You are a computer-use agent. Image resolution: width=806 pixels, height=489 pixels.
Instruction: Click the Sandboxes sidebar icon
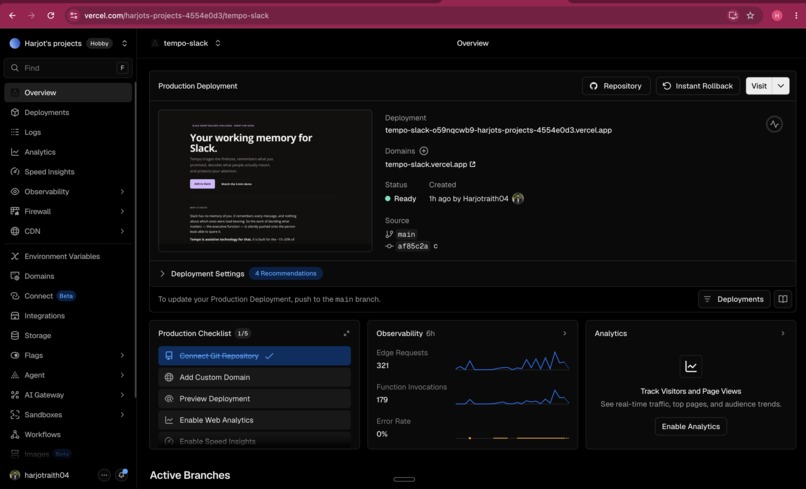tap(15, 414)
